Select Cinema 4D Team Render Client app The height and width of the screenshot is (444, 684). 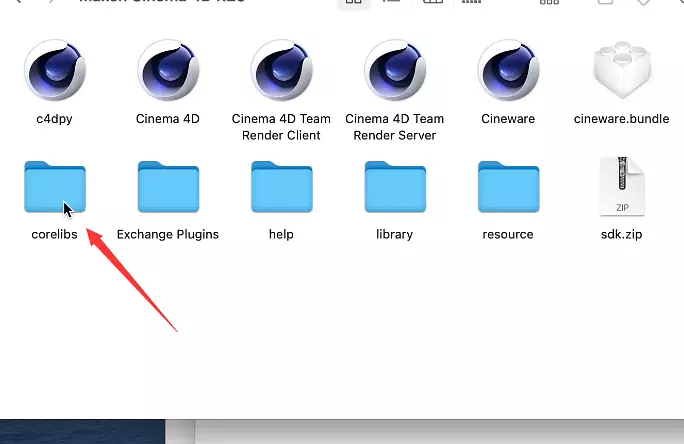tap(282, 70)
